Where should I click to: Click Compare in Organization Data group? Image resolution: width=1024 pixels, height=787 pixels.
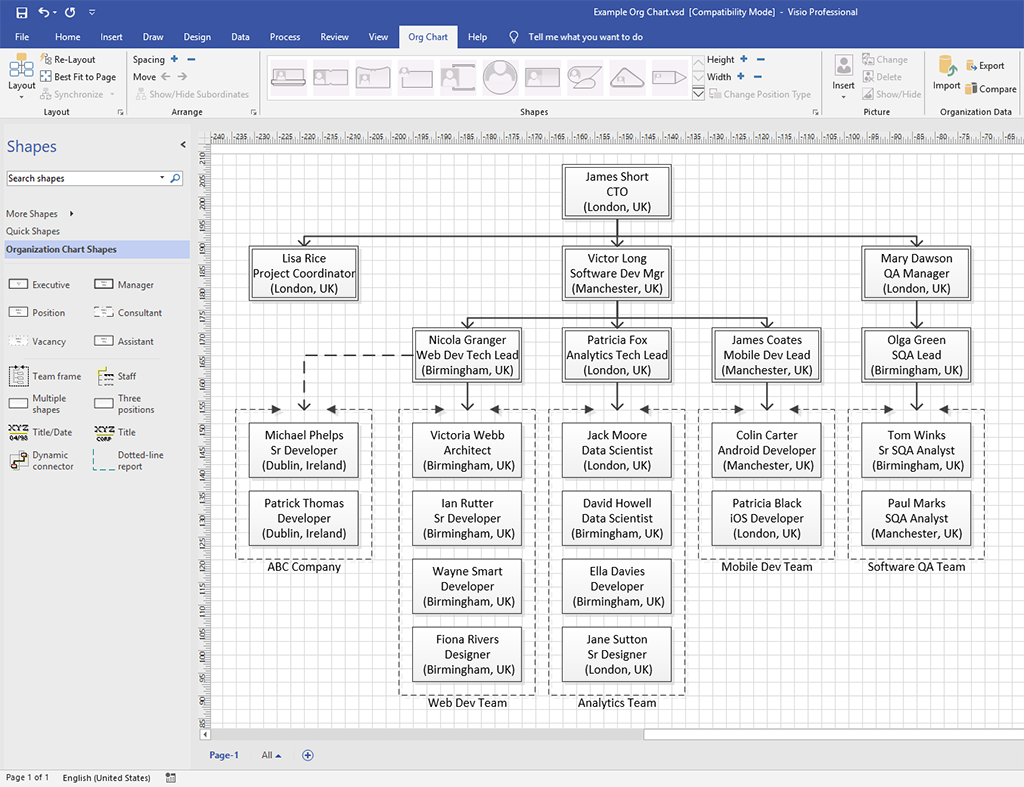point(991,89)
